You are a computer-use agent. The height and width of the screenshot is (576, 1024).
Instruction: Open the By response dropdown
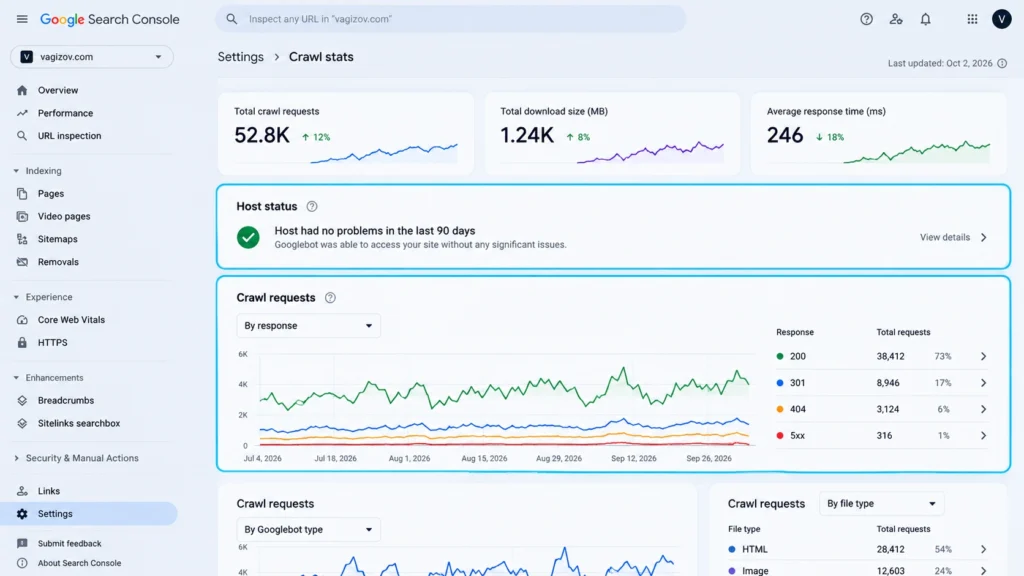pyautogui.click(x=308, y=326)
